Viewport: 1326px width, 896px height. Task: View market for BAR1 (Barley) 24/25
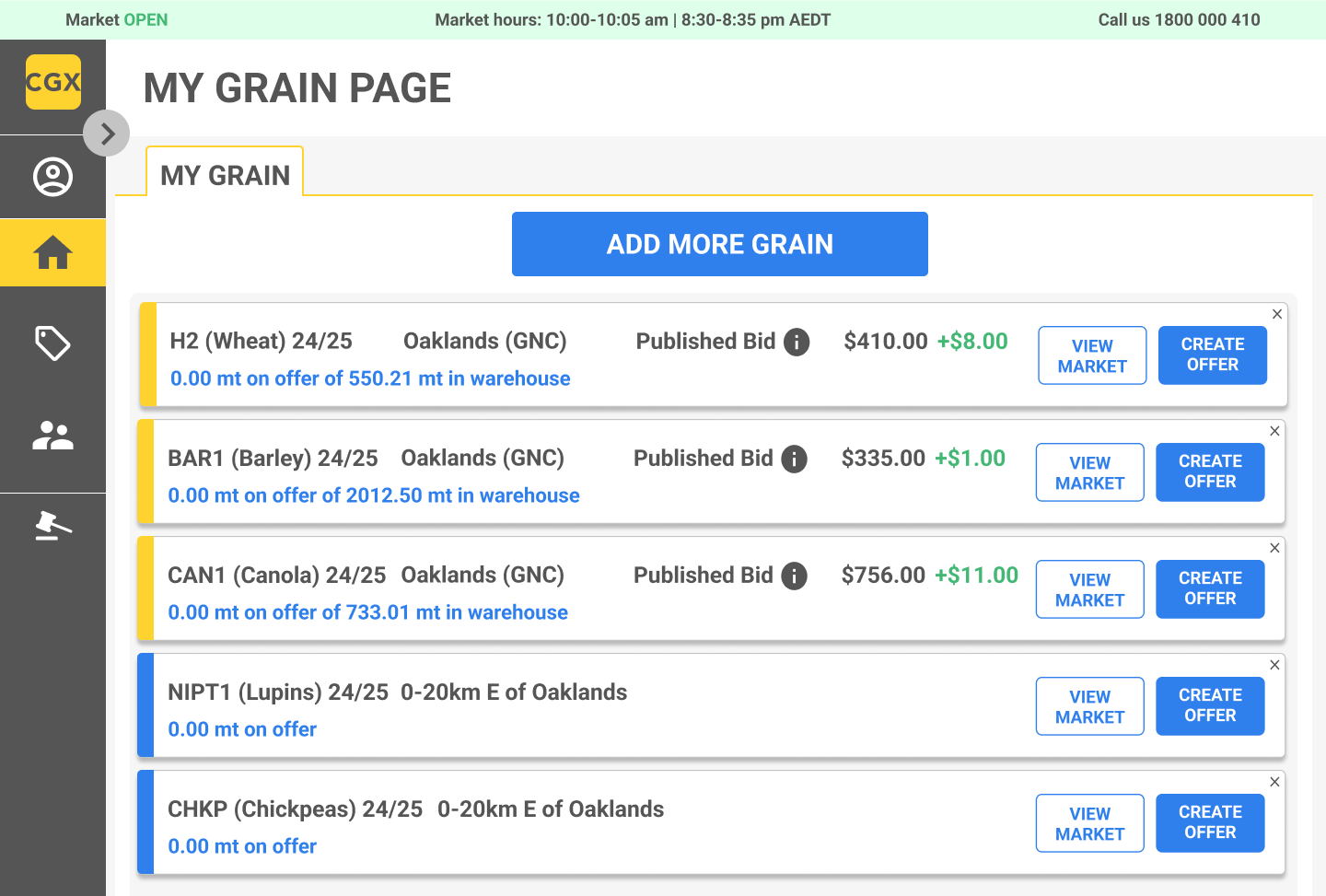click(1090, 472)
